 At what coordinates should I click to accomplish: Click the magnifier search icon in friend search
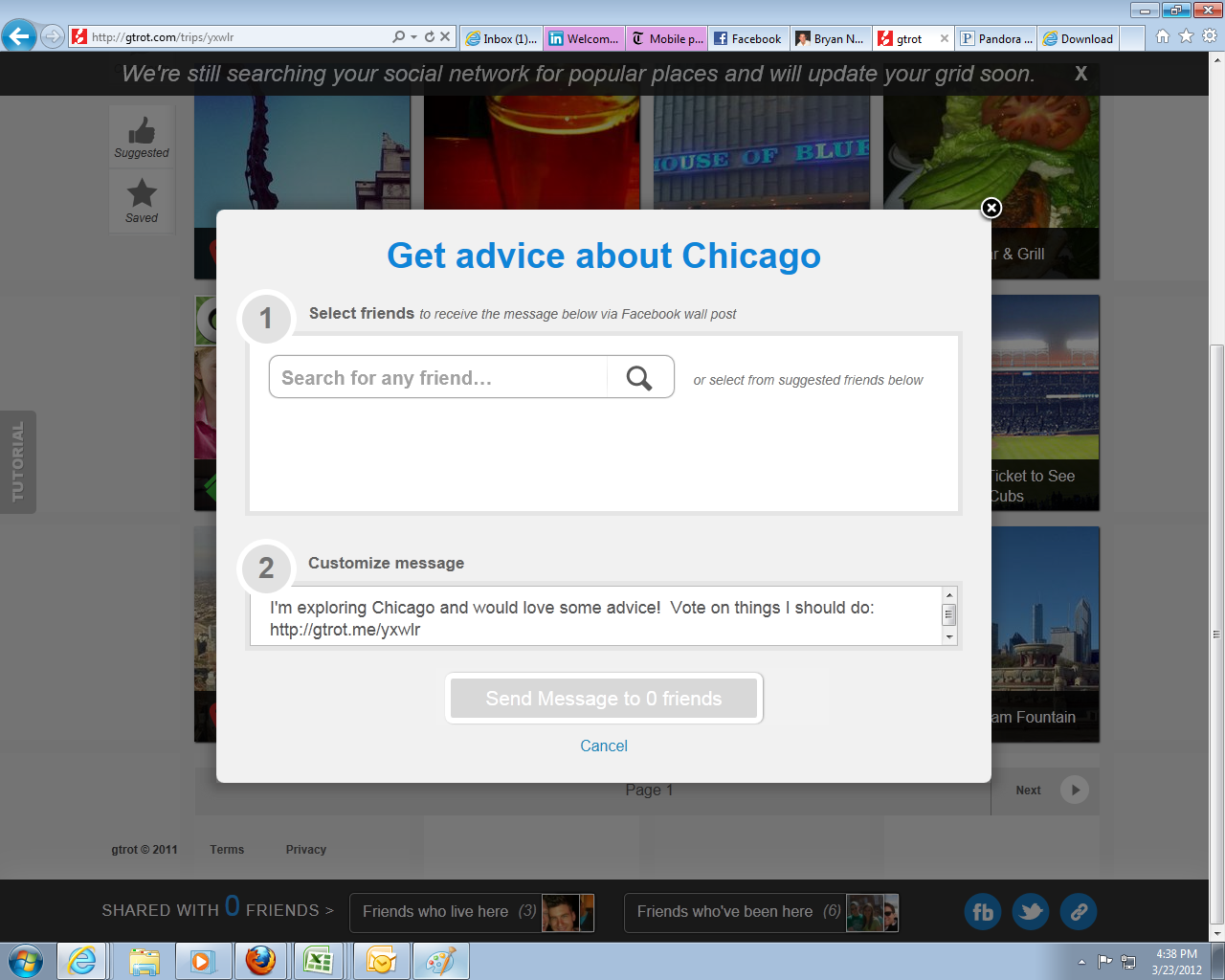639,378
